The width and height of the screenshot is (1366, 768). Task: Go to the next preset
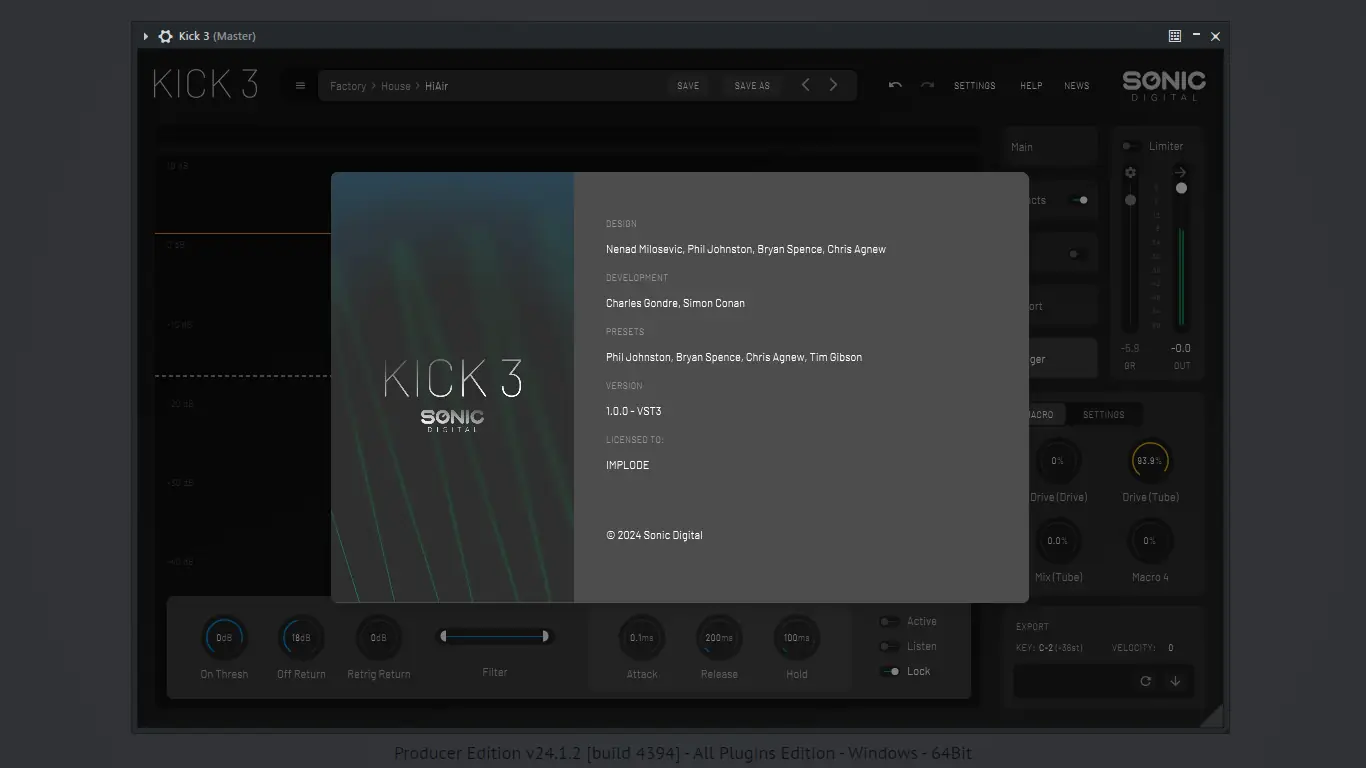tap(833, 85)
